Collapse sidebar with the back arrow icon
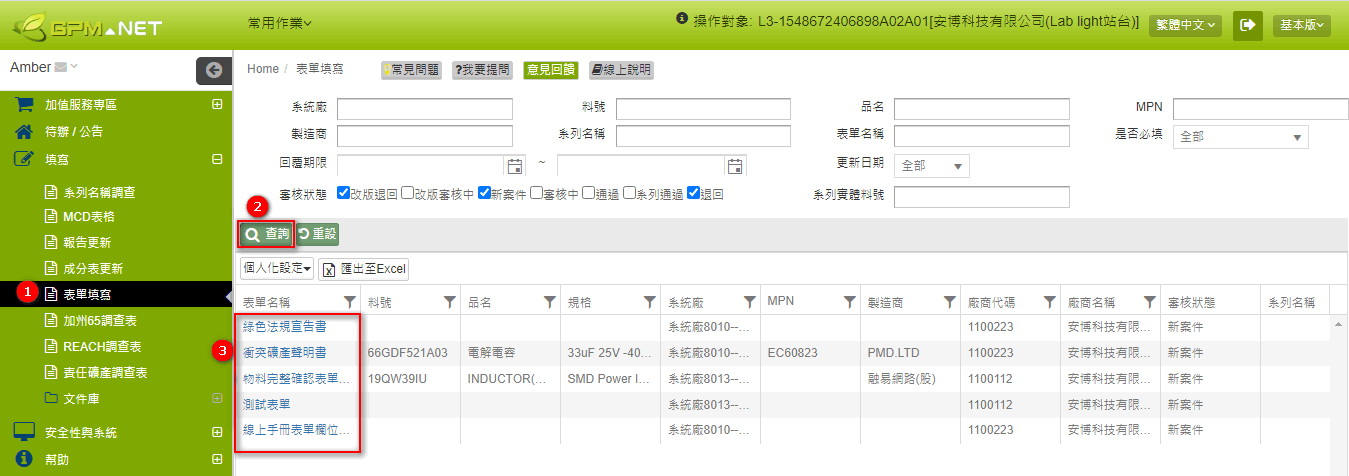 point(213,70)
